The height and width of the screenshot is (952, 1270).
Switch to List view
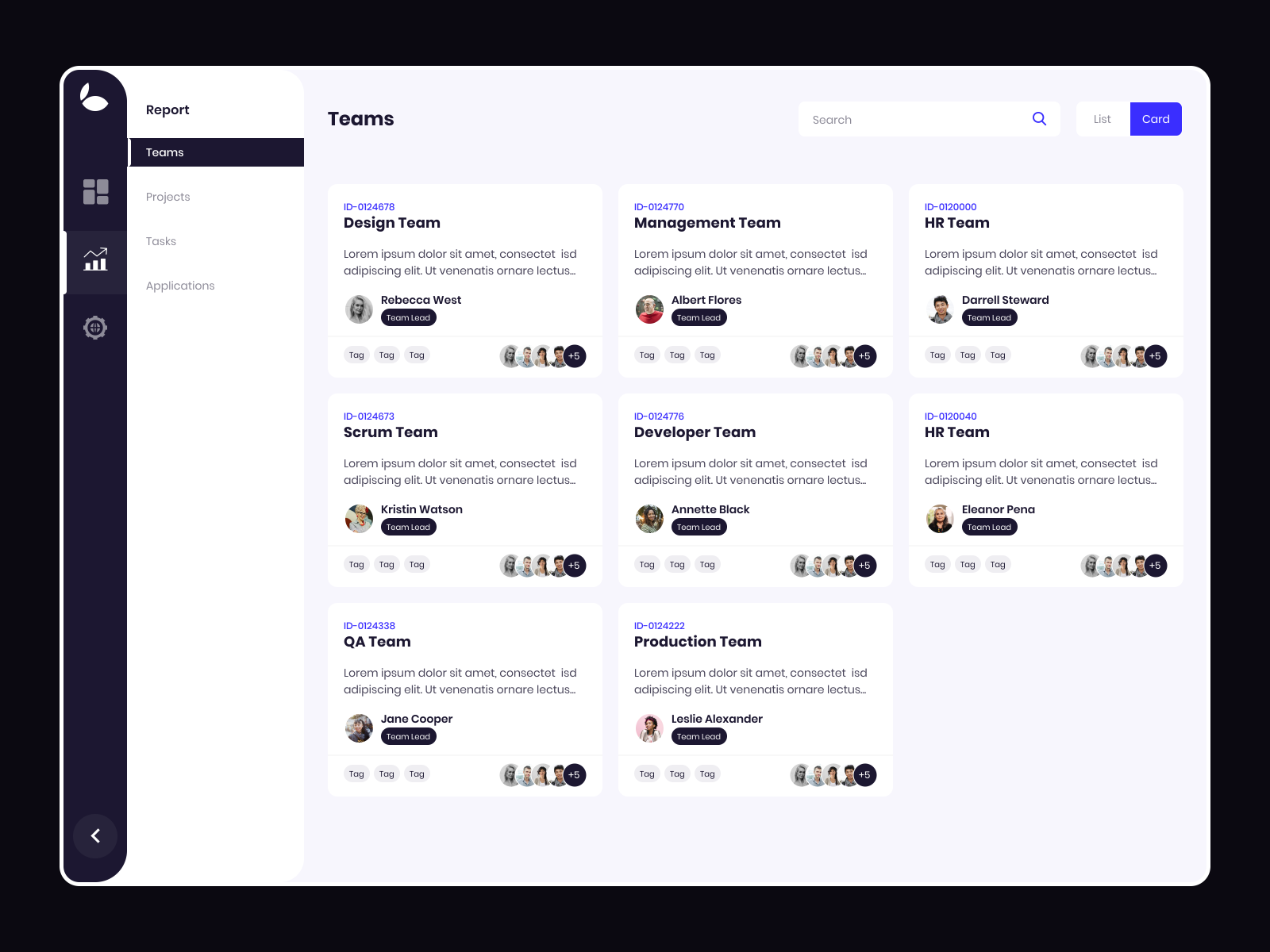pos(1102,118)
